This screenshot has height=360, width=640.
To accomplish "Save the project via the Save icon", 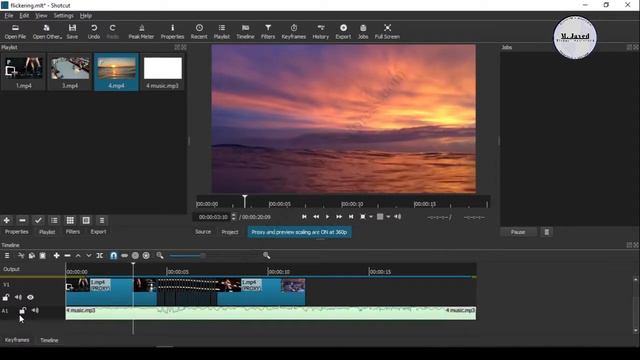I will [x=72, y=31].
